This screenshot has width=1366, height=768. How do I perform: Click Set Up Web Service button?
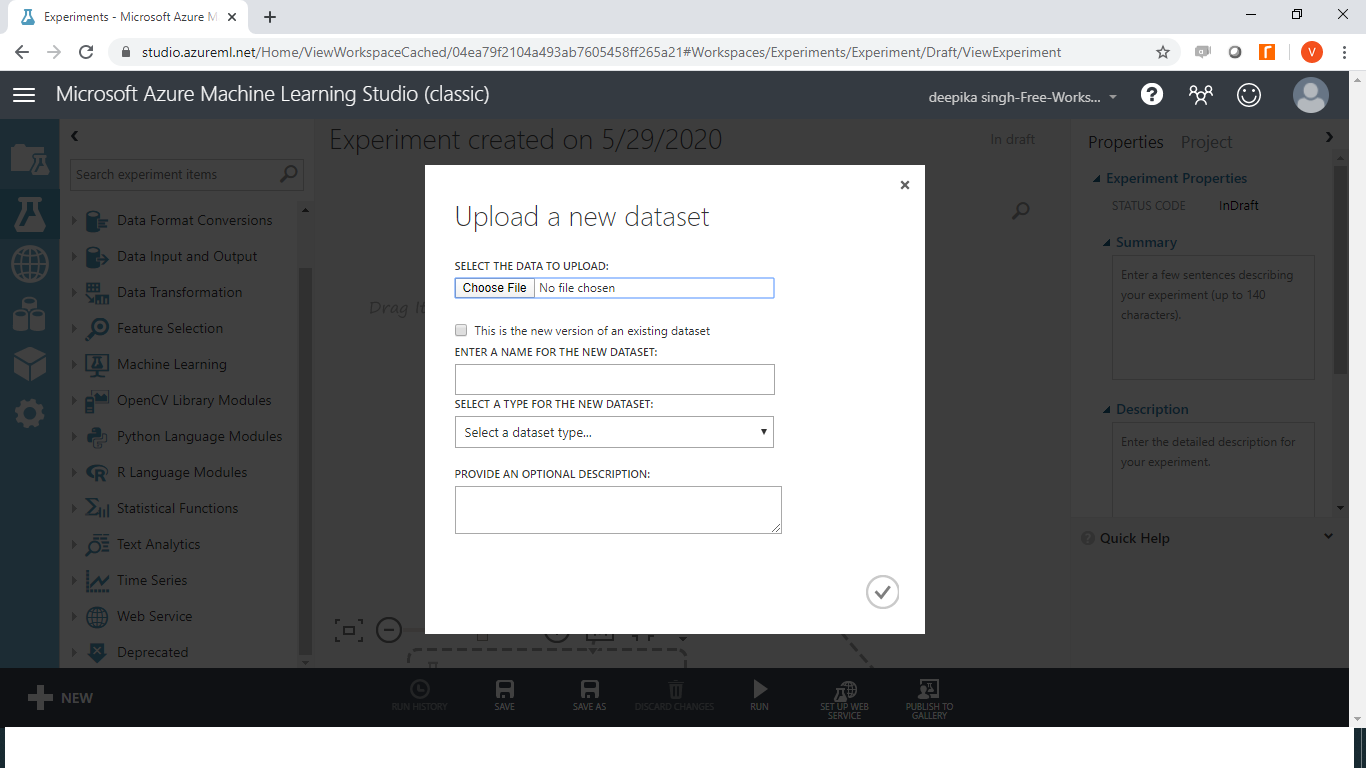click(x=845, y=699)
